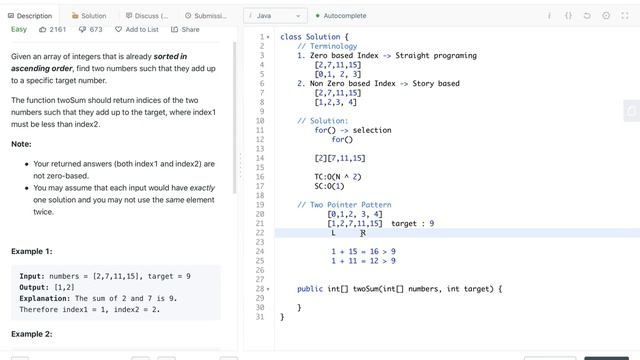The height and width of the screenshot is (360, 640).
Task: Open the Java language dropdown
Action: tap(276, 16)
